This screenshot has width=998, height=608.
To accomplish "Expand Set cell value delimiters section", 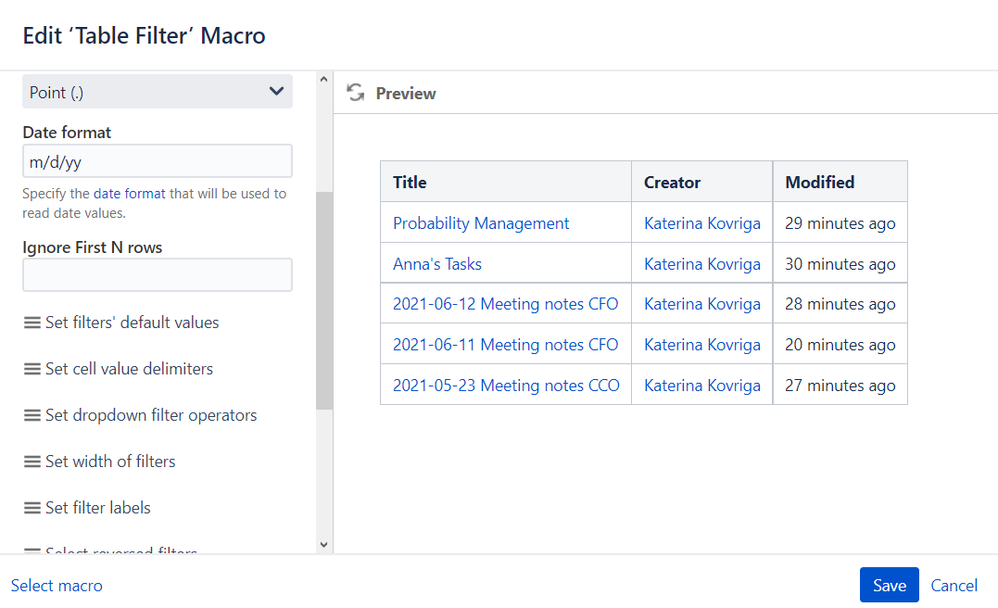I will pos(129,369).
